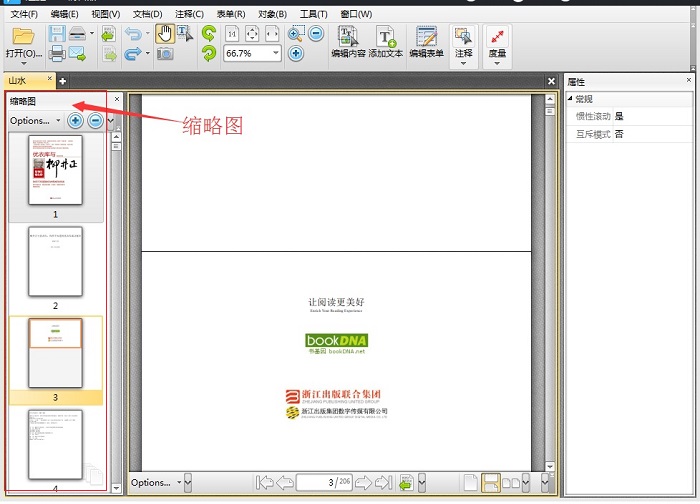The height and width of the screenshot is (504, 700).
Task: Click the fit width icon
Action: coord(272,34)
